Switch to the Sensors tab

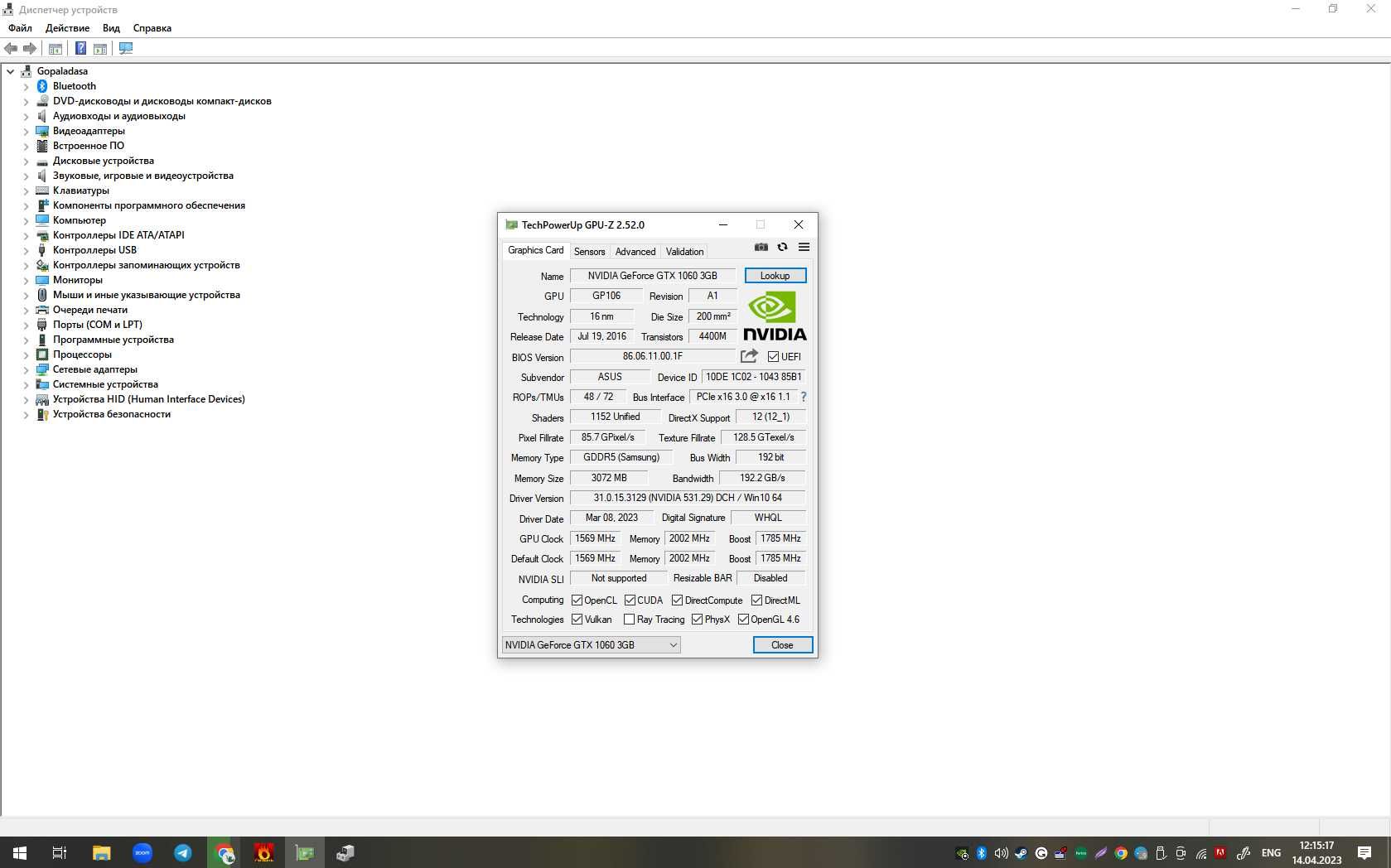[589, 252]
